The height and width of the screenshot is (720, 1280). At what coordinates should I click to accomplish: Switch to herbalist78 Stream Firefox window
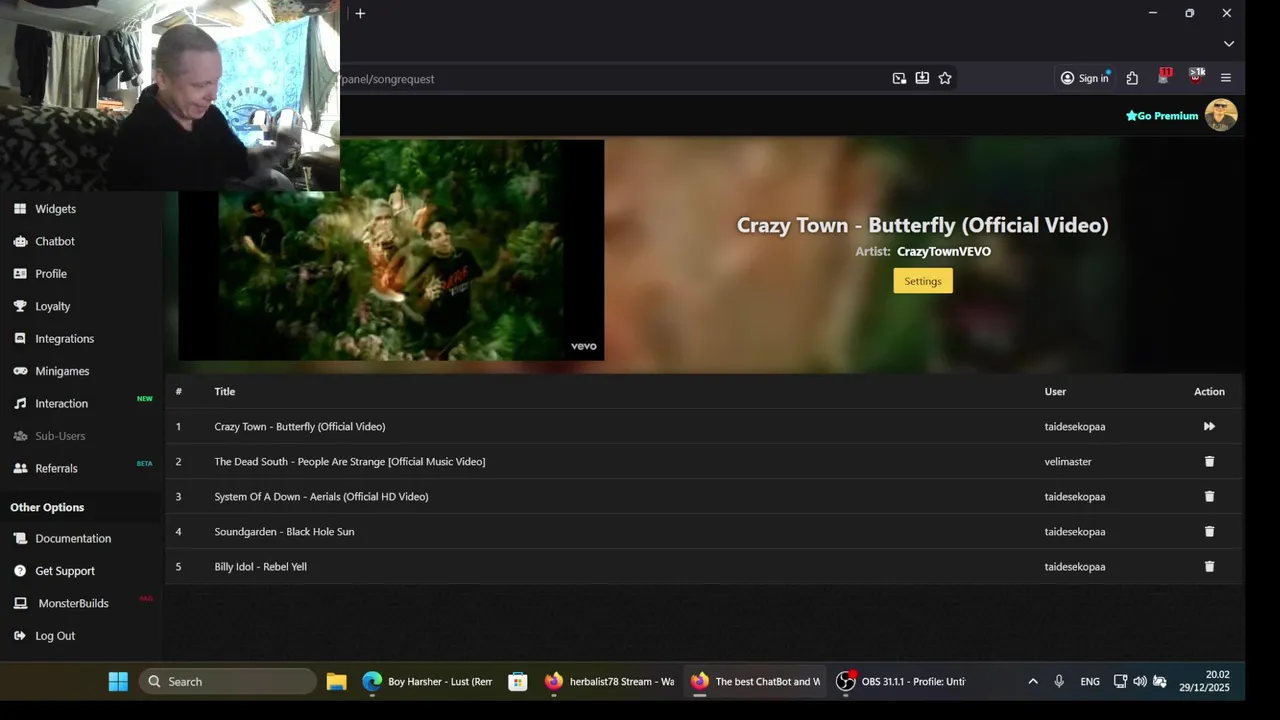click(x=609, y=681)
